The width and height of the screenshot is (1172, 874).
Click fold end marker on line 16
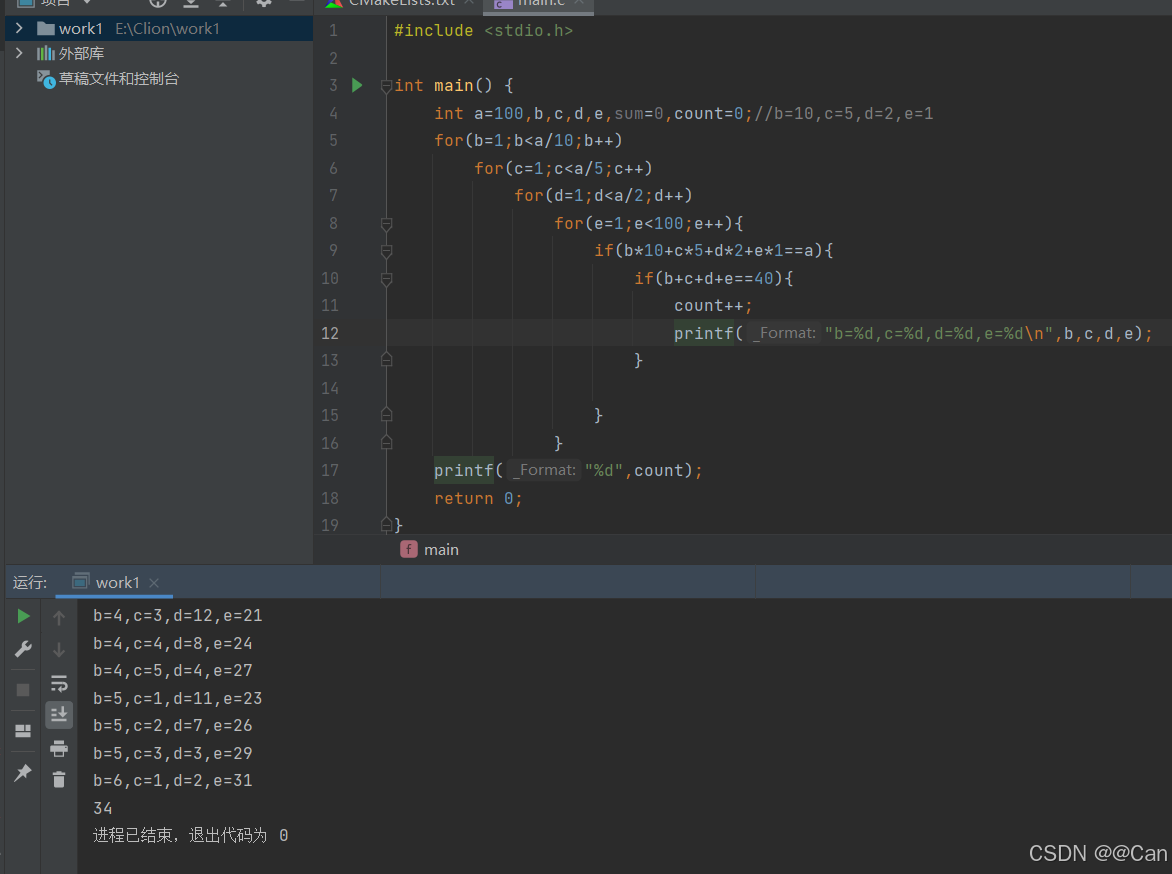[386, 442]
